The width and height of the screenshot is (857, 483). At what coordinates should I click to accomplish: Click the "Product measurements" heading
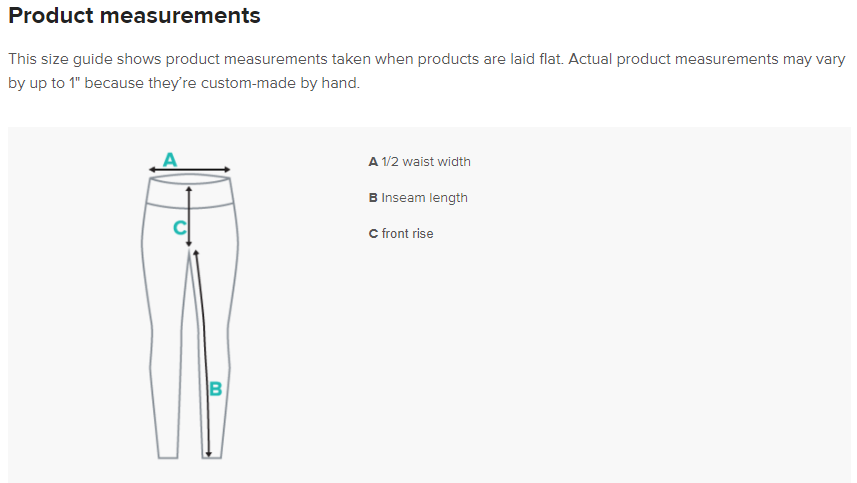(134, 16)
